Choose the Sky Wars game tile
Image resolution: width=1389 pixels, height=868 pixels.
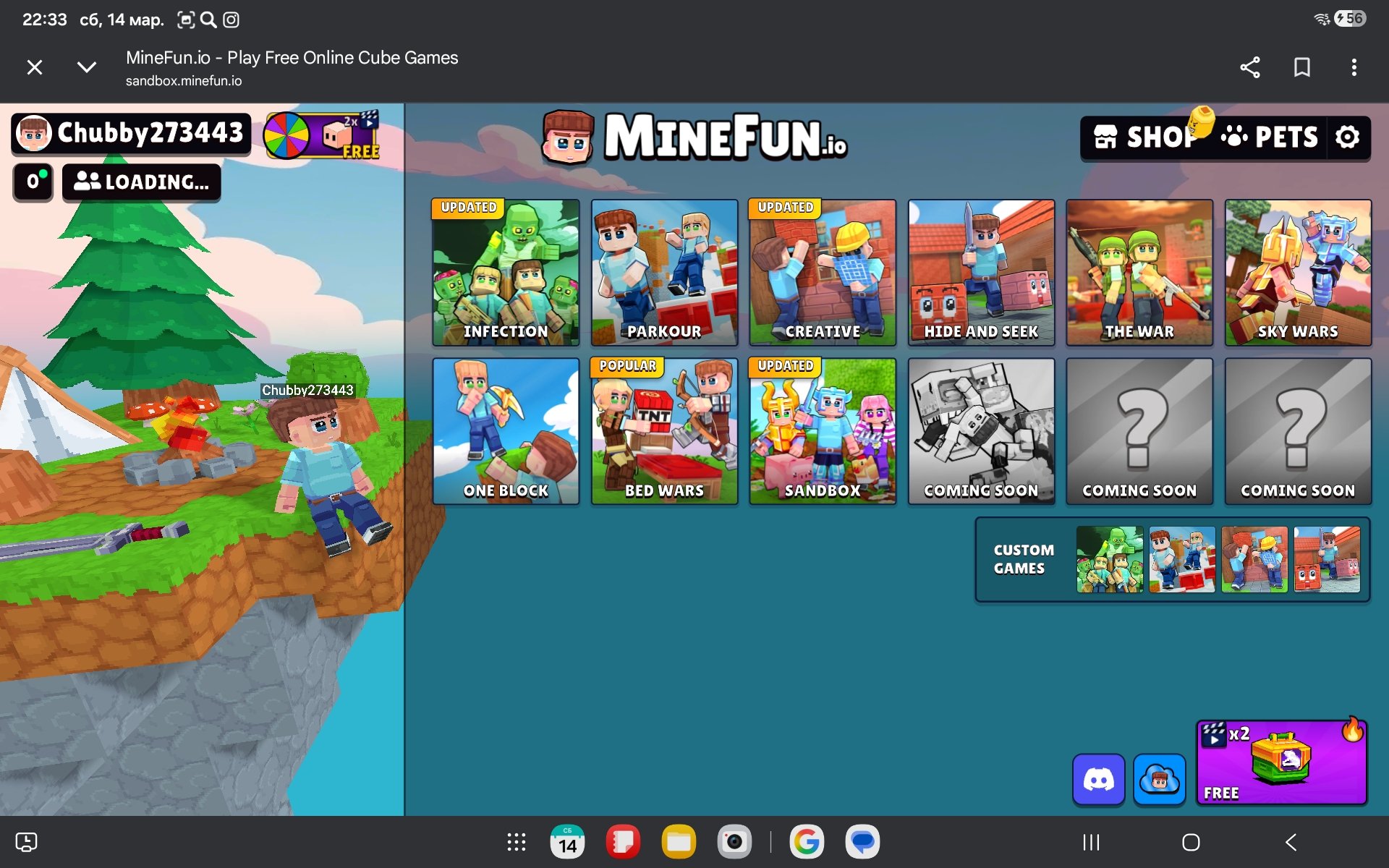(x=1298, y=273)
